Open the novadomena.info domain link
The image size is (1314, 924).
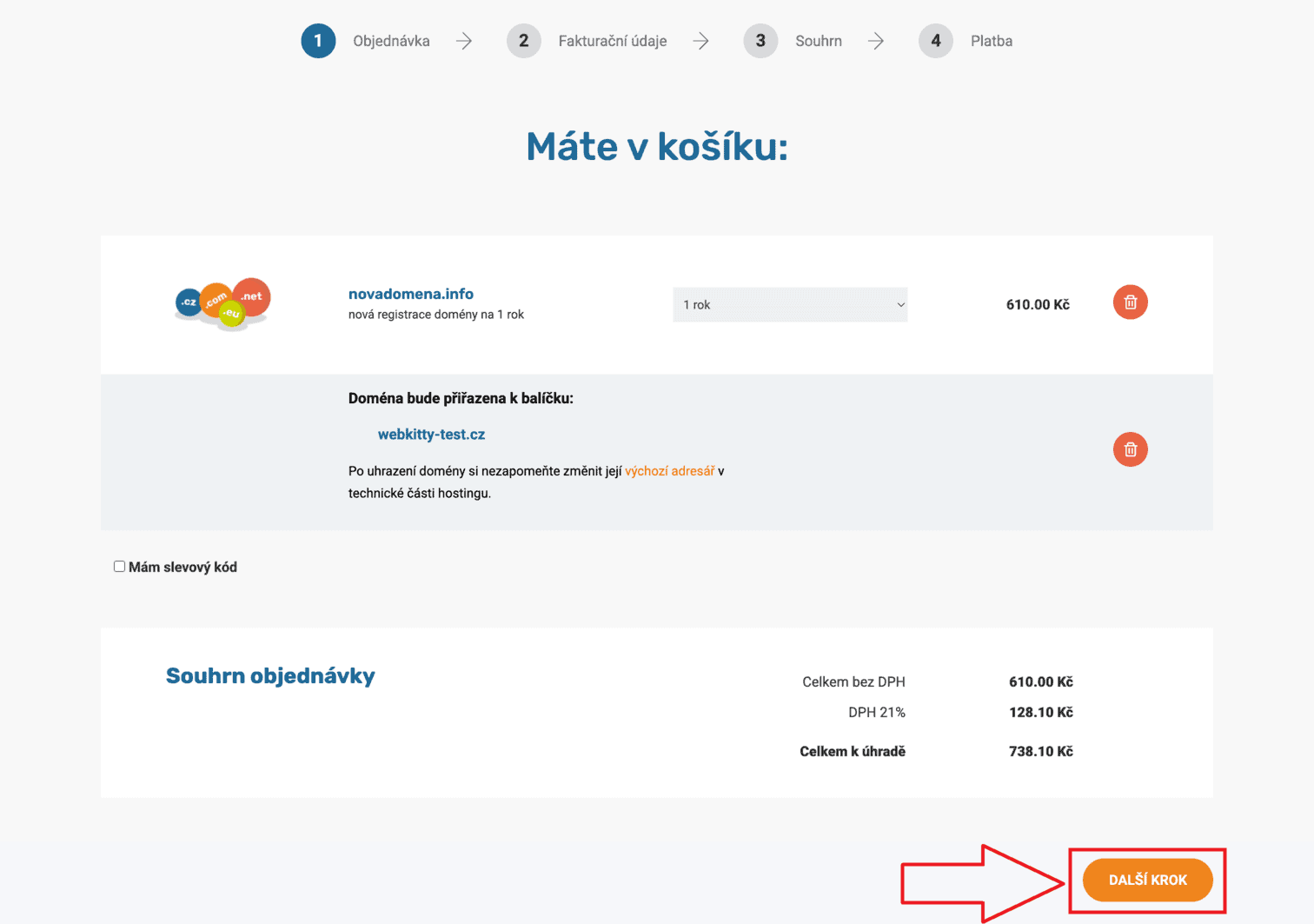point(411,294)
